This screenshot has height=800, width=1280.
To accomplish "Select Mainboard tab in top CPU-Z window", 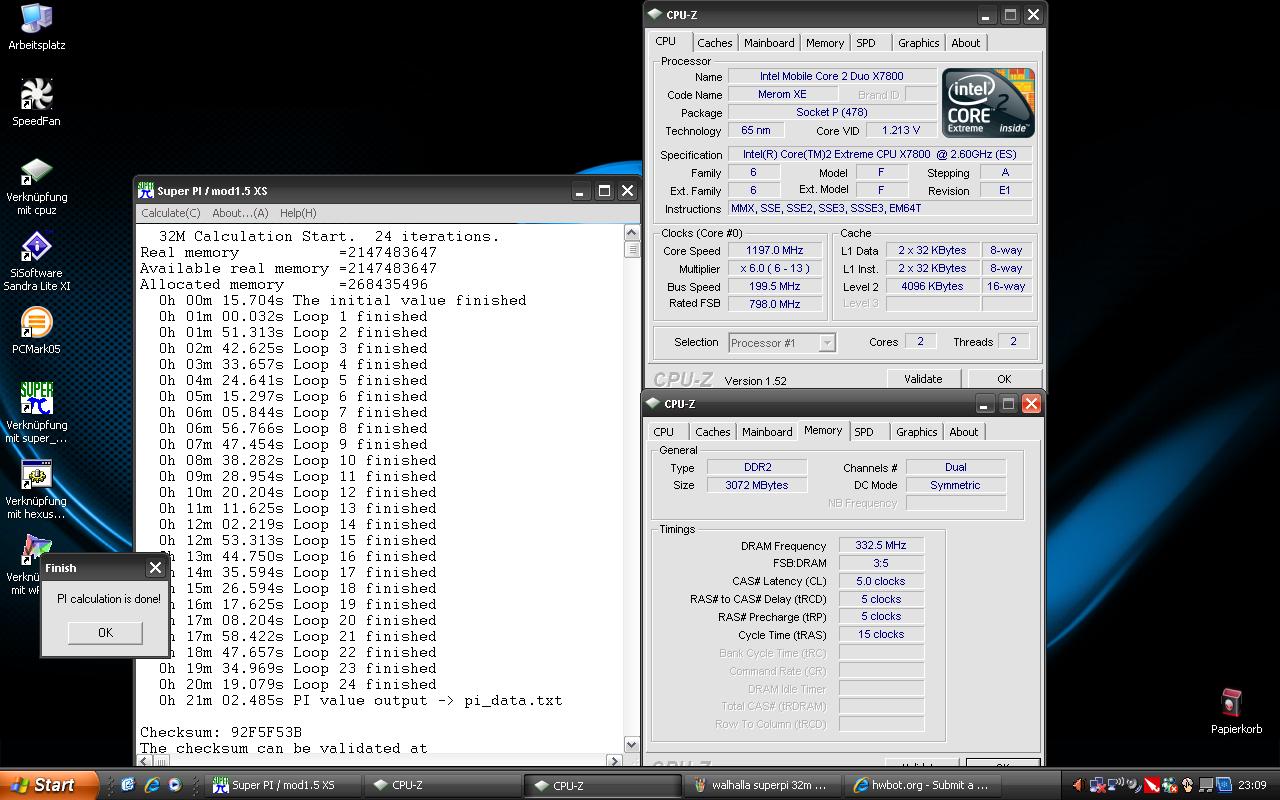I will pyautogui.click(x=769, y=43).
